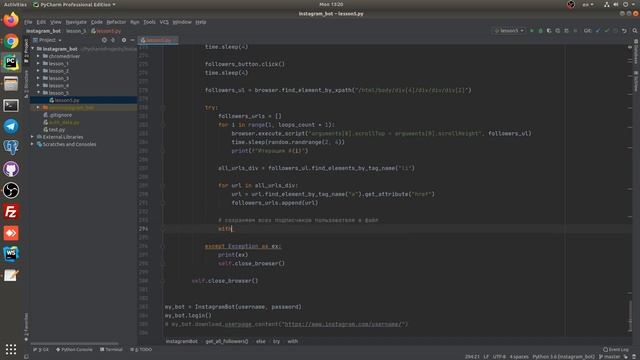Click the instagram_bot breadcrumb in the navigation bar

coord(43,31)
